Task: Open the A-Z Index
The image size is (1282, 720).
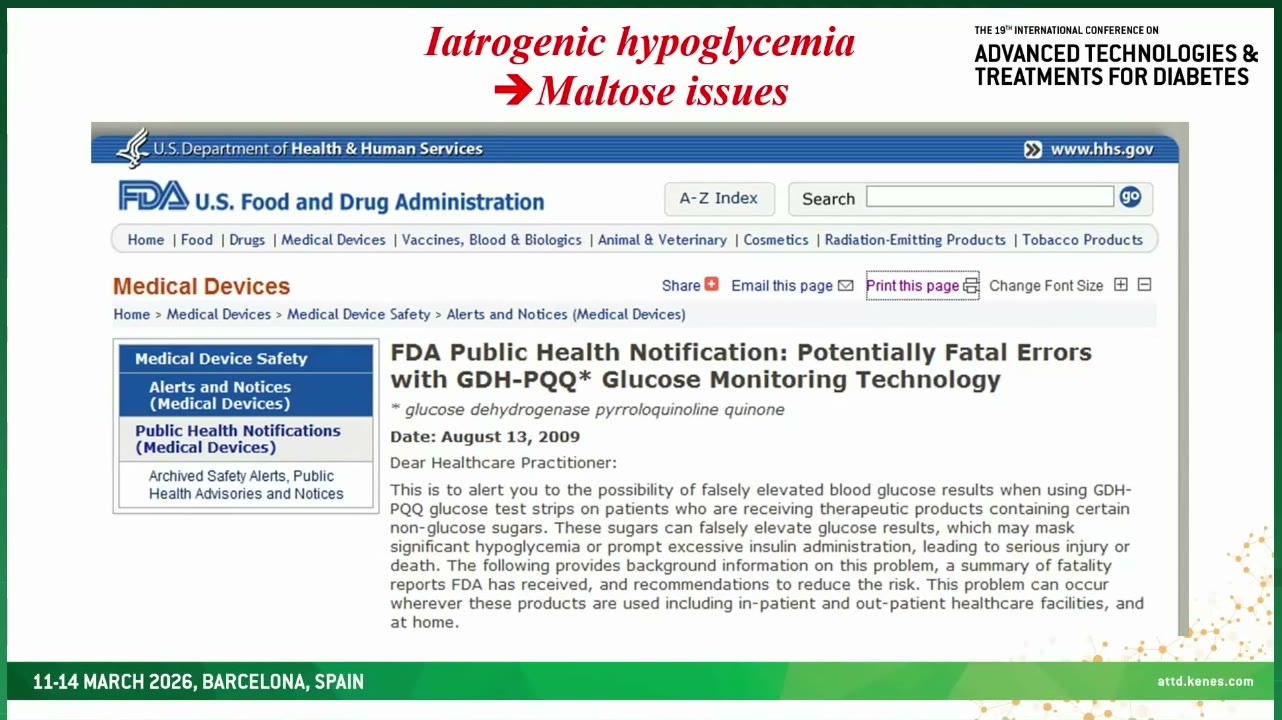Action: pyautogui.click(x=719, y=199)
